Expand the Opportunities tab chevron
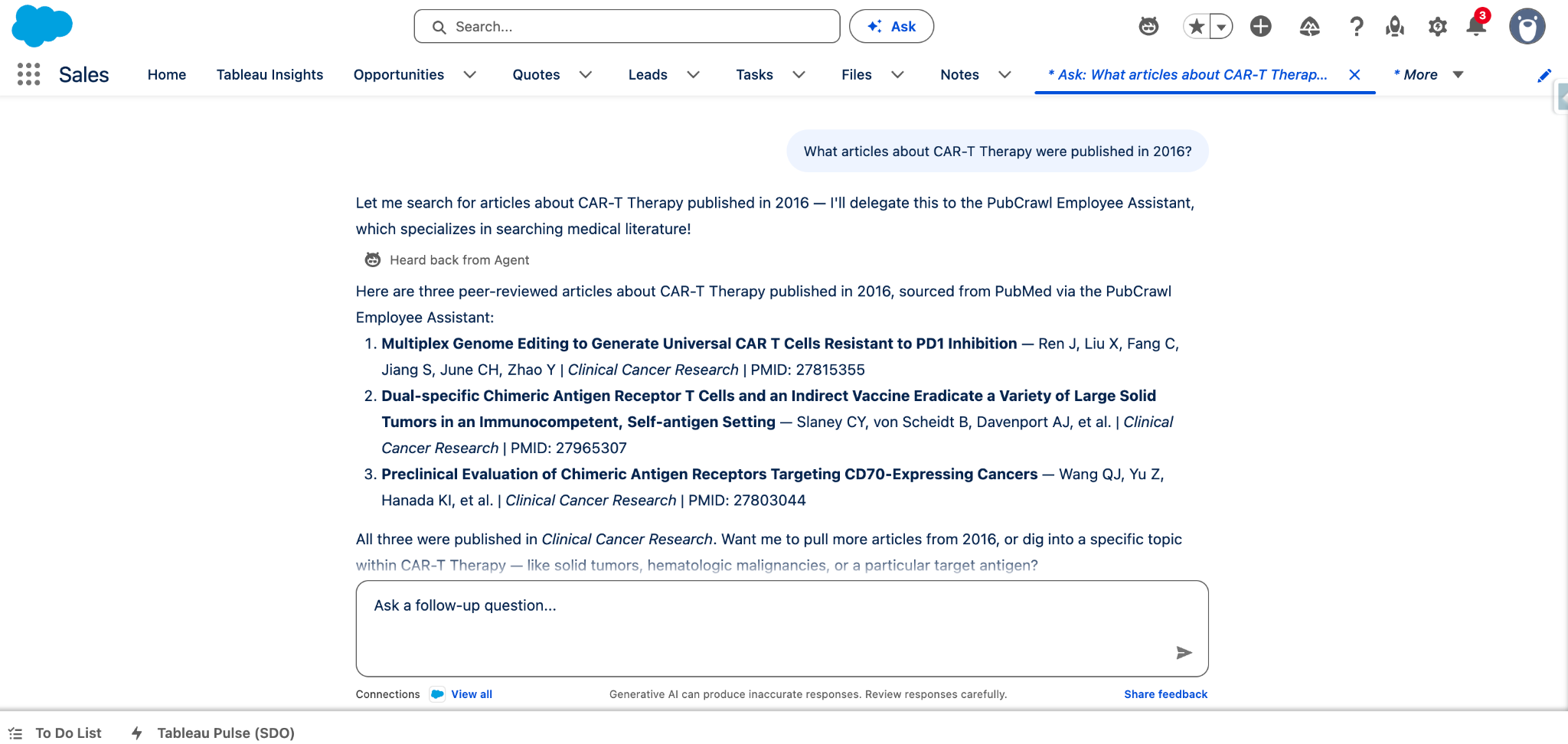The width and height of the screenshot is (1568, 744). point(470,75)
